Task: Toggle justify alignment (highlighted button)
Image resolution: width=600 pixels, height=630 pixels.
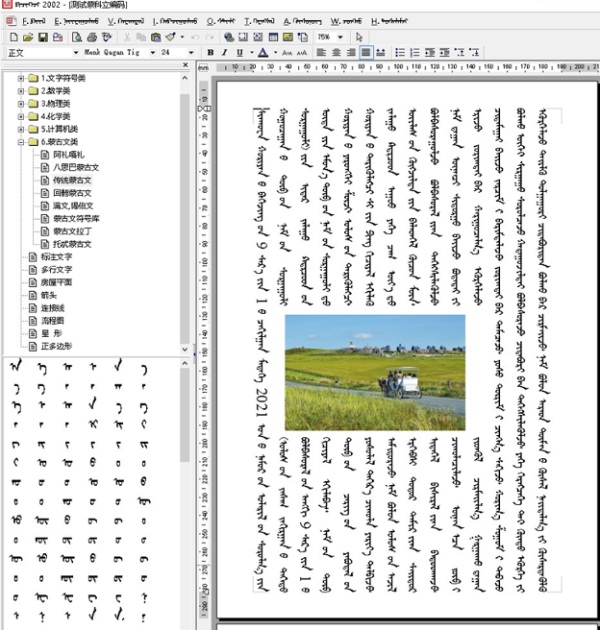Action: coord(366,53)
